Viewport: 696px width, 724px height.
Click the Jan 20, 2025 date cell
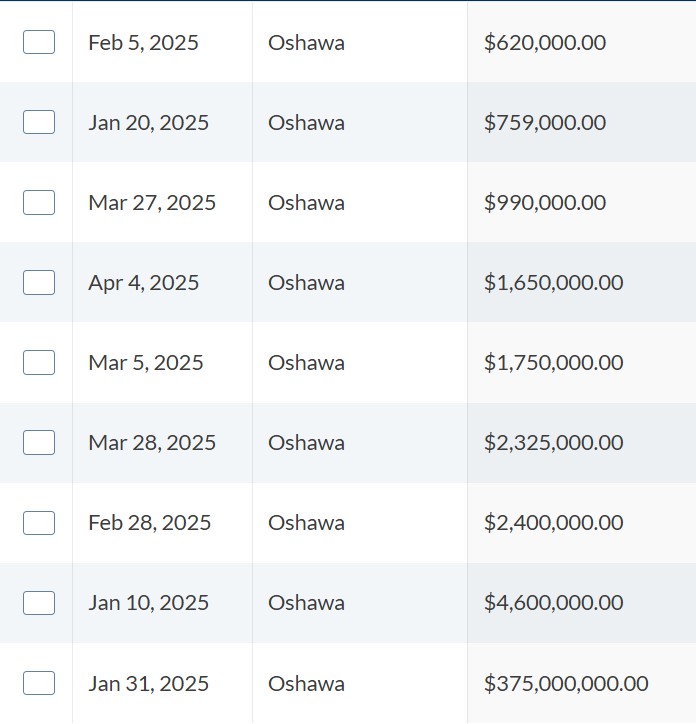[148, 123]
